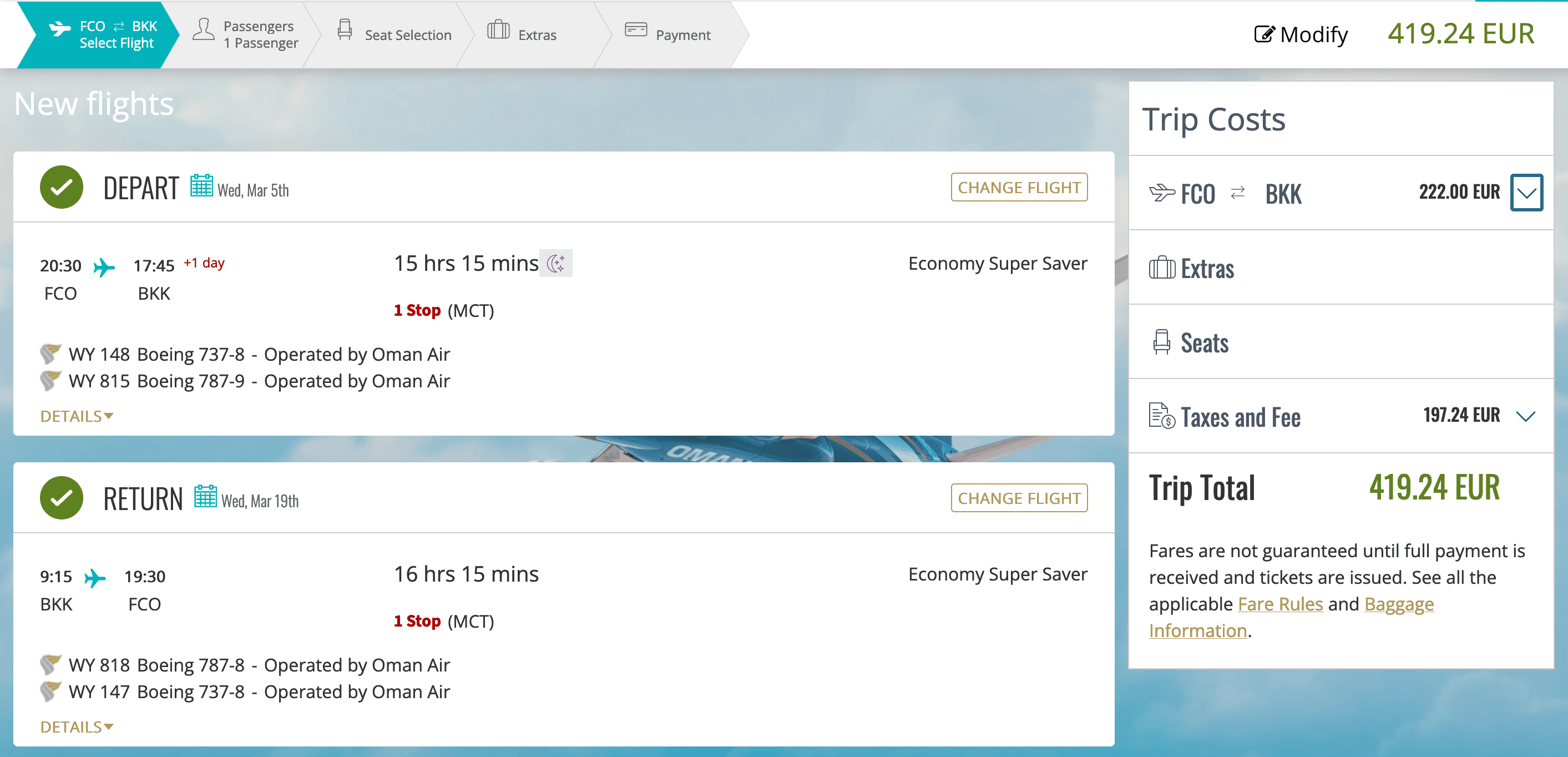
Task: Click the Seats icon in Trip Costs
Action: [1161, 342]
